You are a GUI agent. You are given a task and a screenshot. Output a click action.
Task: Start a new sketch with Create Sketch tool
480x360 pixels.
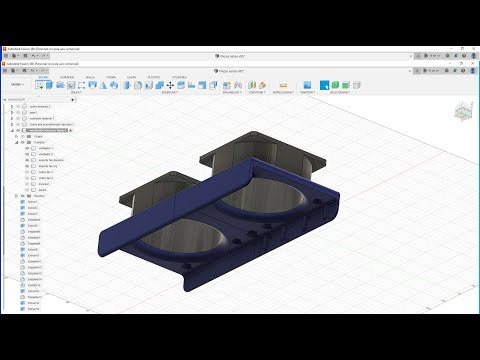click(39, 85)
